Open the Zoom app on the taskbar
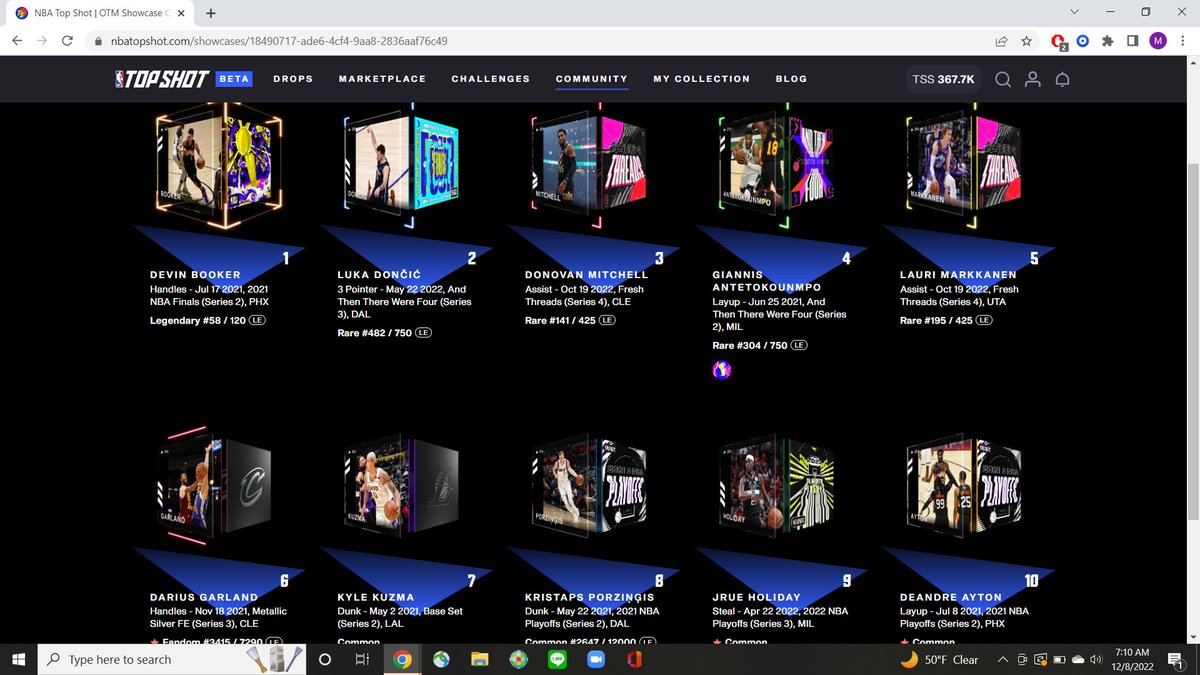 point(595,660)
